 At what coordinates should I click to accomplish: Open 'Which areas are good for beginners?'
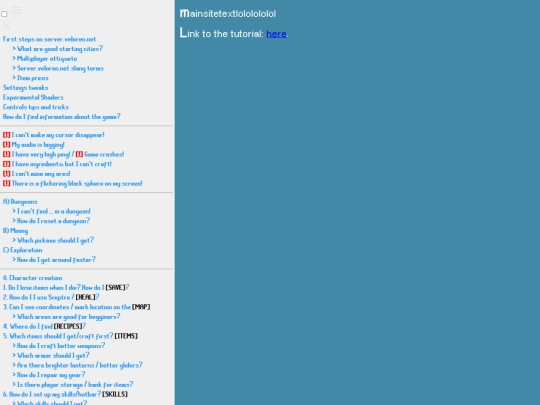(x=66, y=316)
